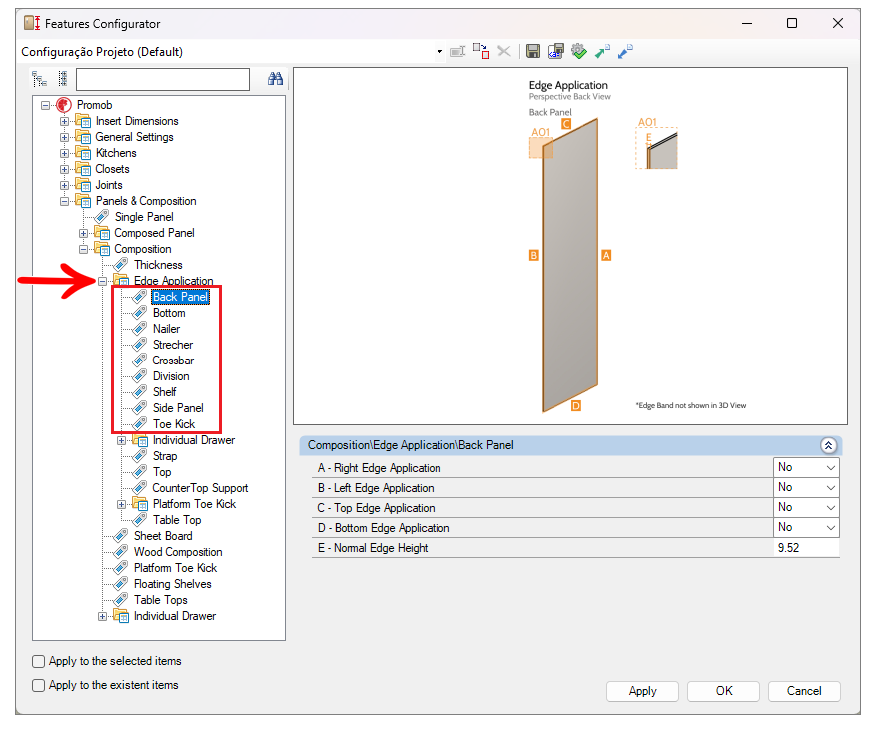Click the rename configuration icon
The width and height of the screenshot is (875, 730).
click(x=458, y=52)
